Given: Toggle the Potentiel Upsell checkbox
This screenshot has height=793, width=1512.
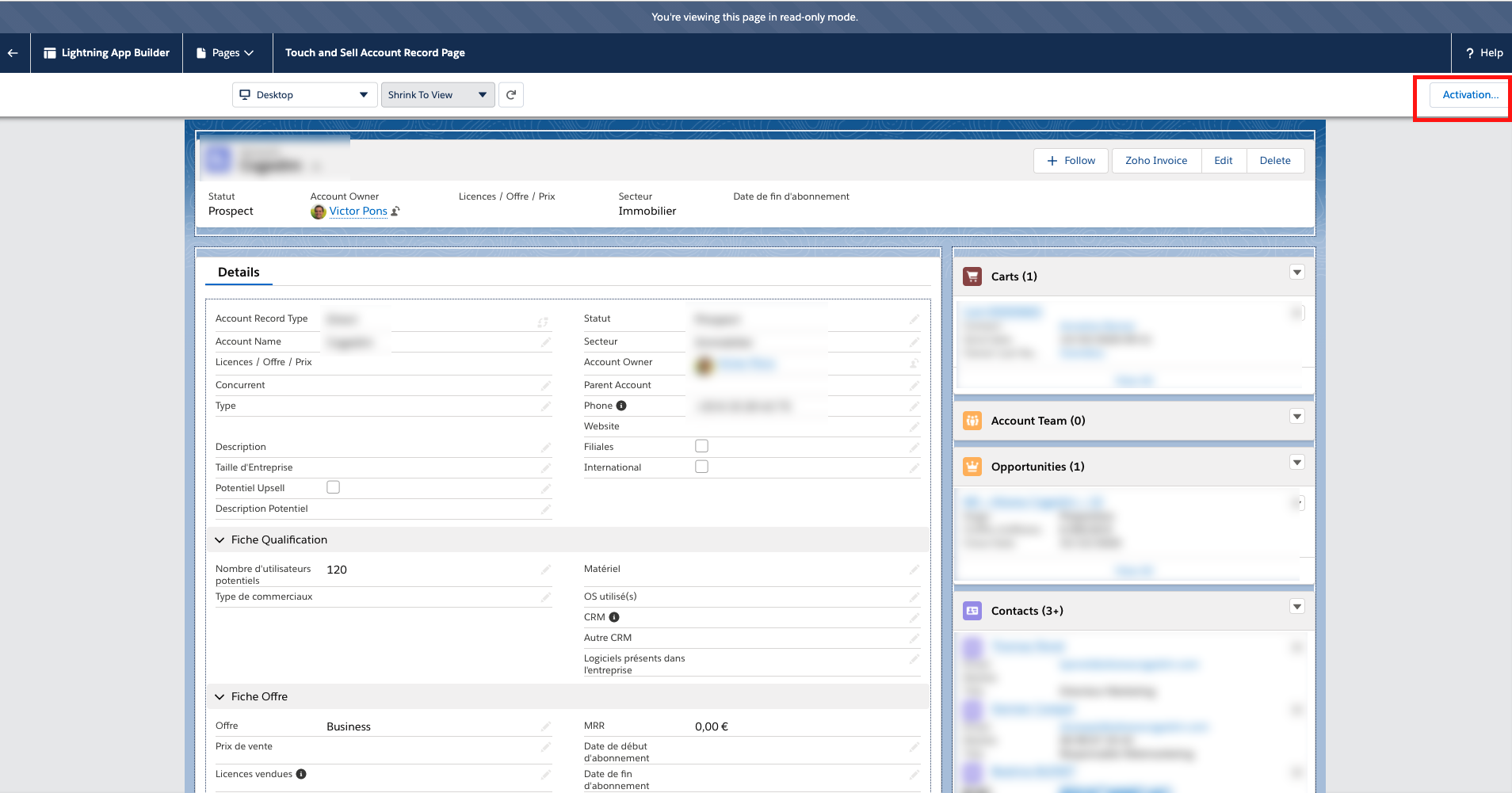Looking at the screenshot, I should pyautogui.click(x=333, y=487).
